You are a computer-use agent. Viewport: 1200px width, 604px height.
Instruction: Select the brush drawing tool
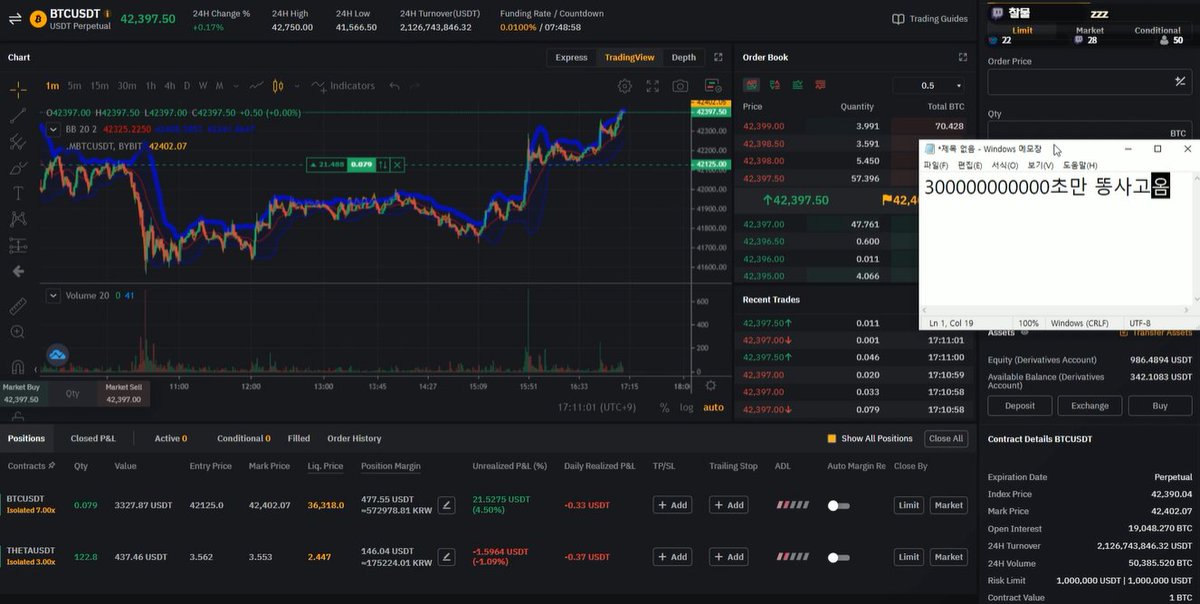(x=18, y=168)
